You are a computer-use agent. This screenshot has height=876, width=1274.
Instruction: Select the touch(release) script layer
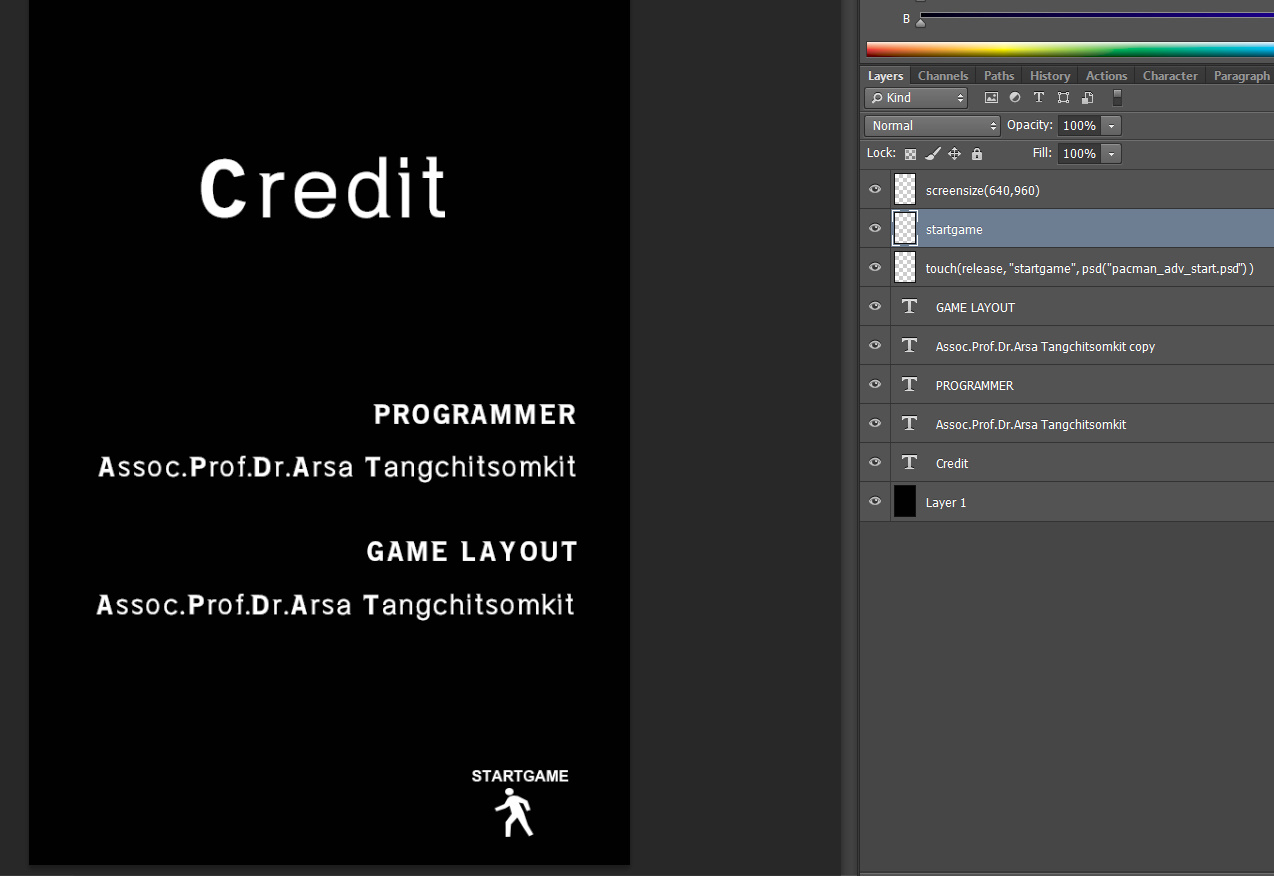(x=1090, y=267)
